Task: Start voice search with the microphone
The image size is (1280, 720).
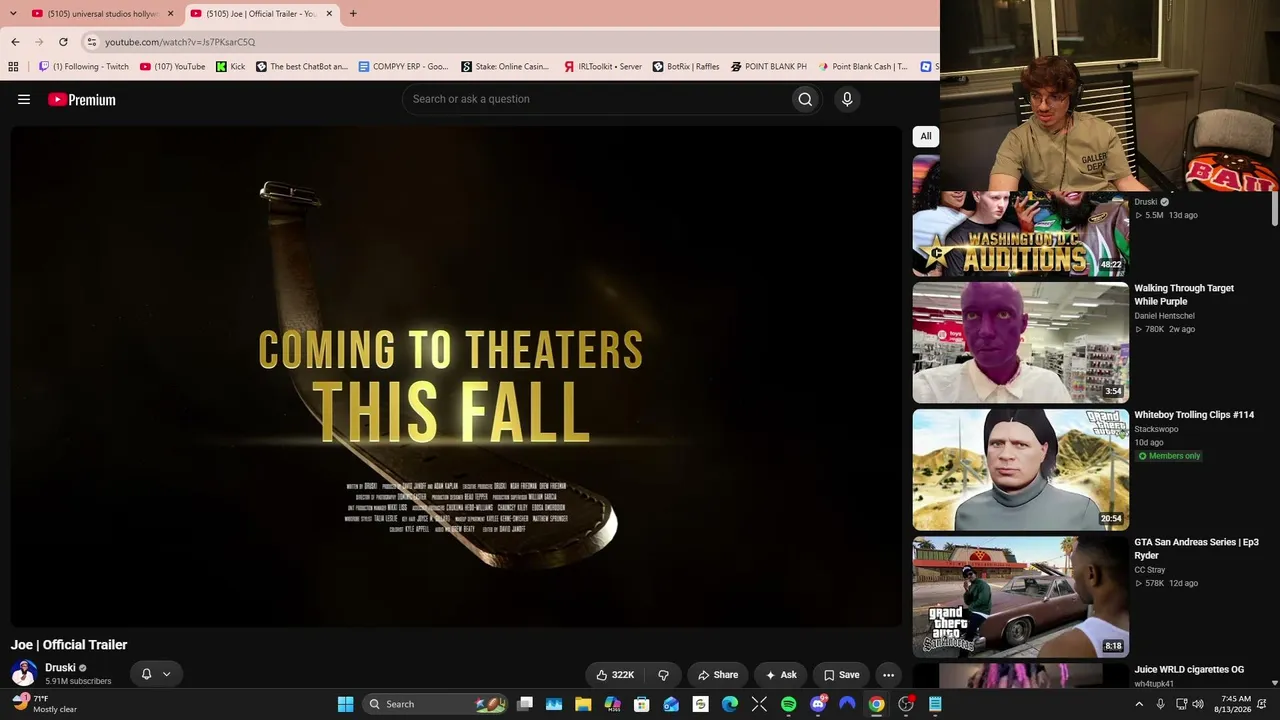Action: coord(847,99)
